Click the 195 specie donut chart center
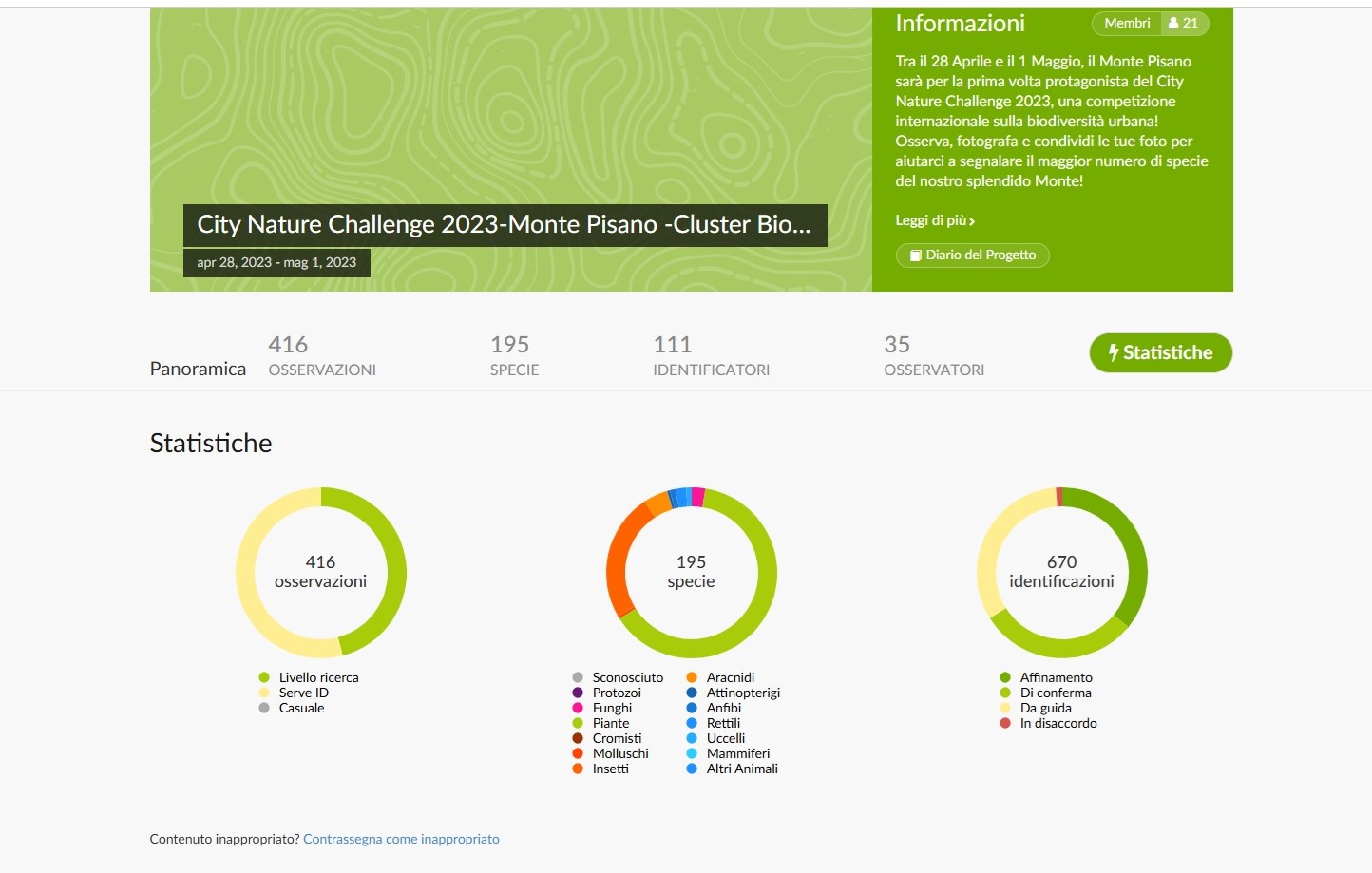 pos(692,572)
